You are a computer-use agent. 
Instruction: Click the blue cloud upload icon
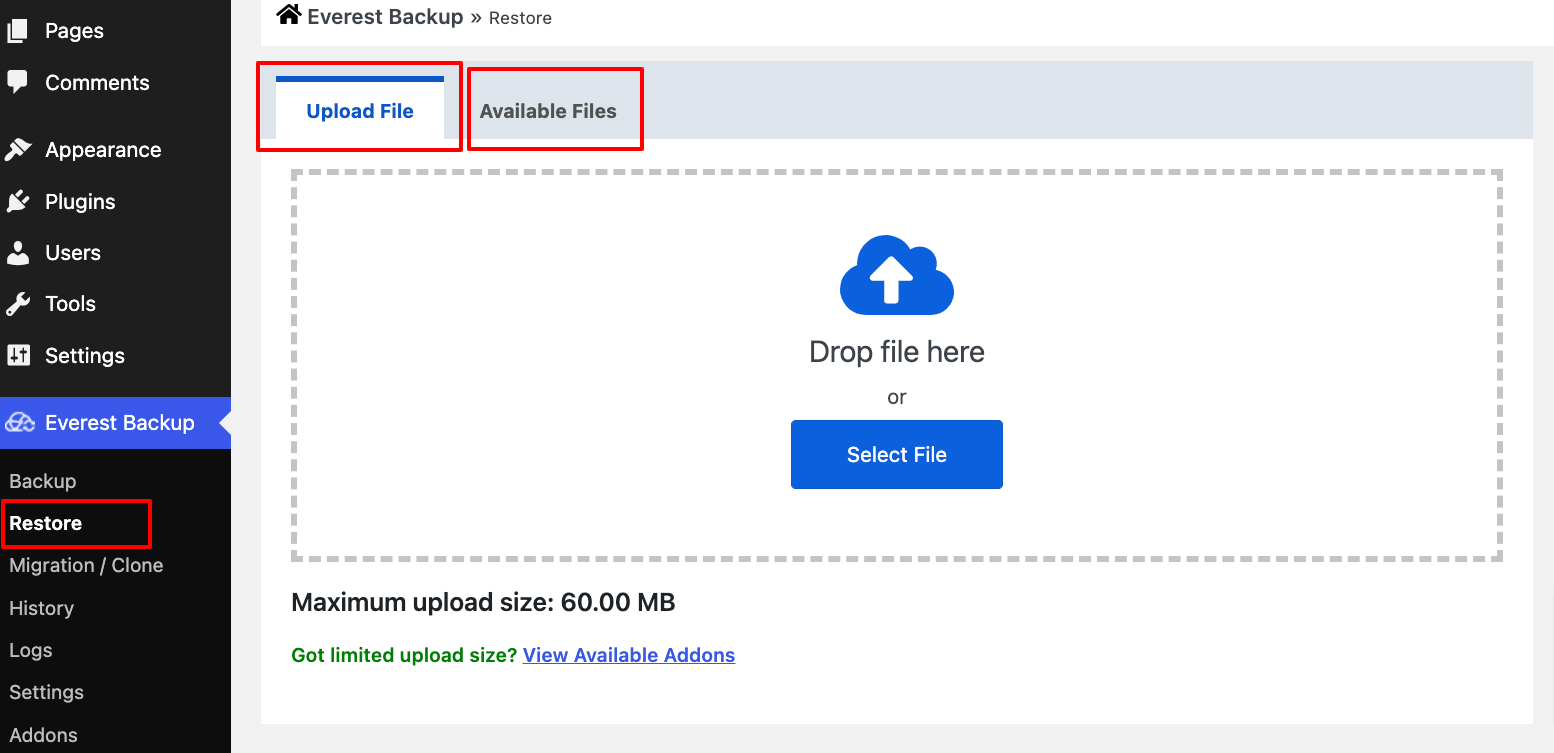click(x=896, y=275)
